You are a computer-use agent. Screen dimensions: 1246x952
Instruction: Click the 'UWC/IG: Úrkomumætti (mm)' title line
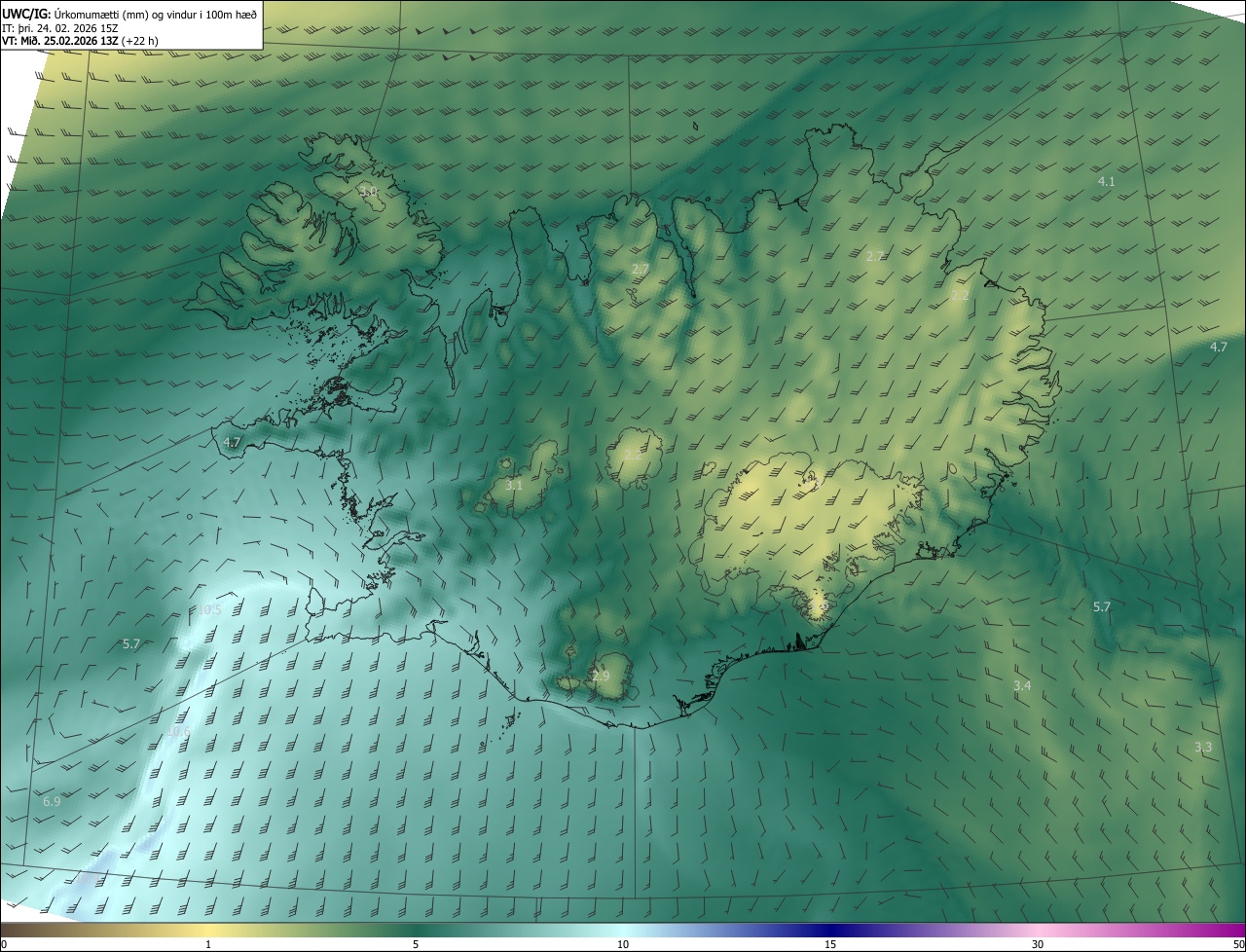click(129, 14)
